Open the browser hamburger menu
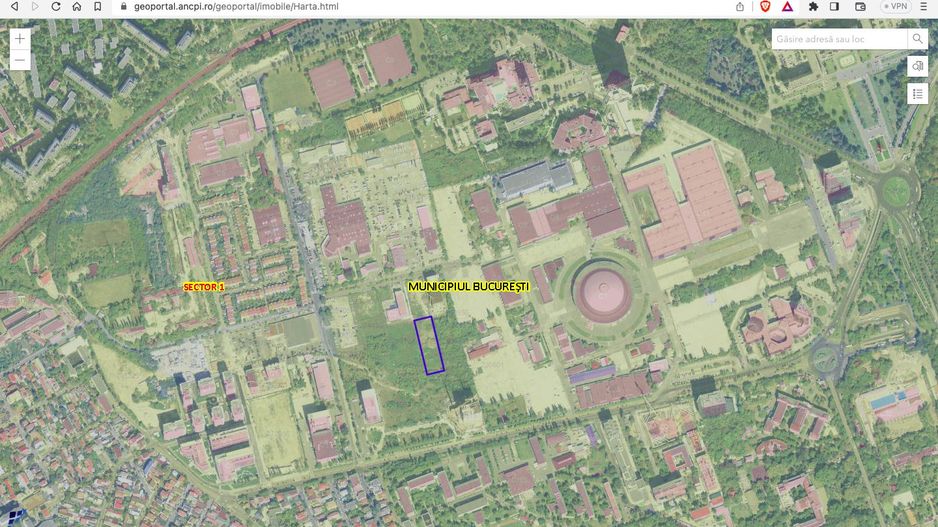 point(926,6)
